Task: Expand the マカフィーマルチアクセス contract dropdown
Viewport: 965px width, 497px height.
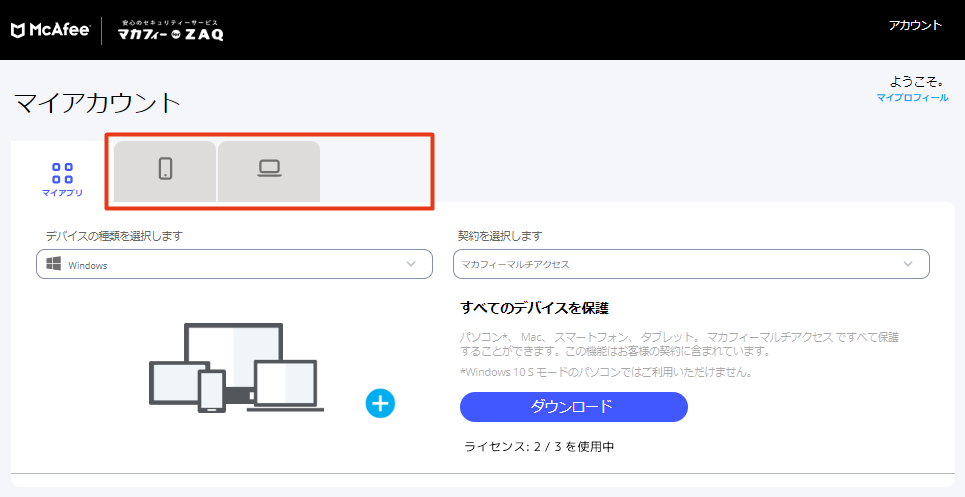Action: tap(691, 264)
